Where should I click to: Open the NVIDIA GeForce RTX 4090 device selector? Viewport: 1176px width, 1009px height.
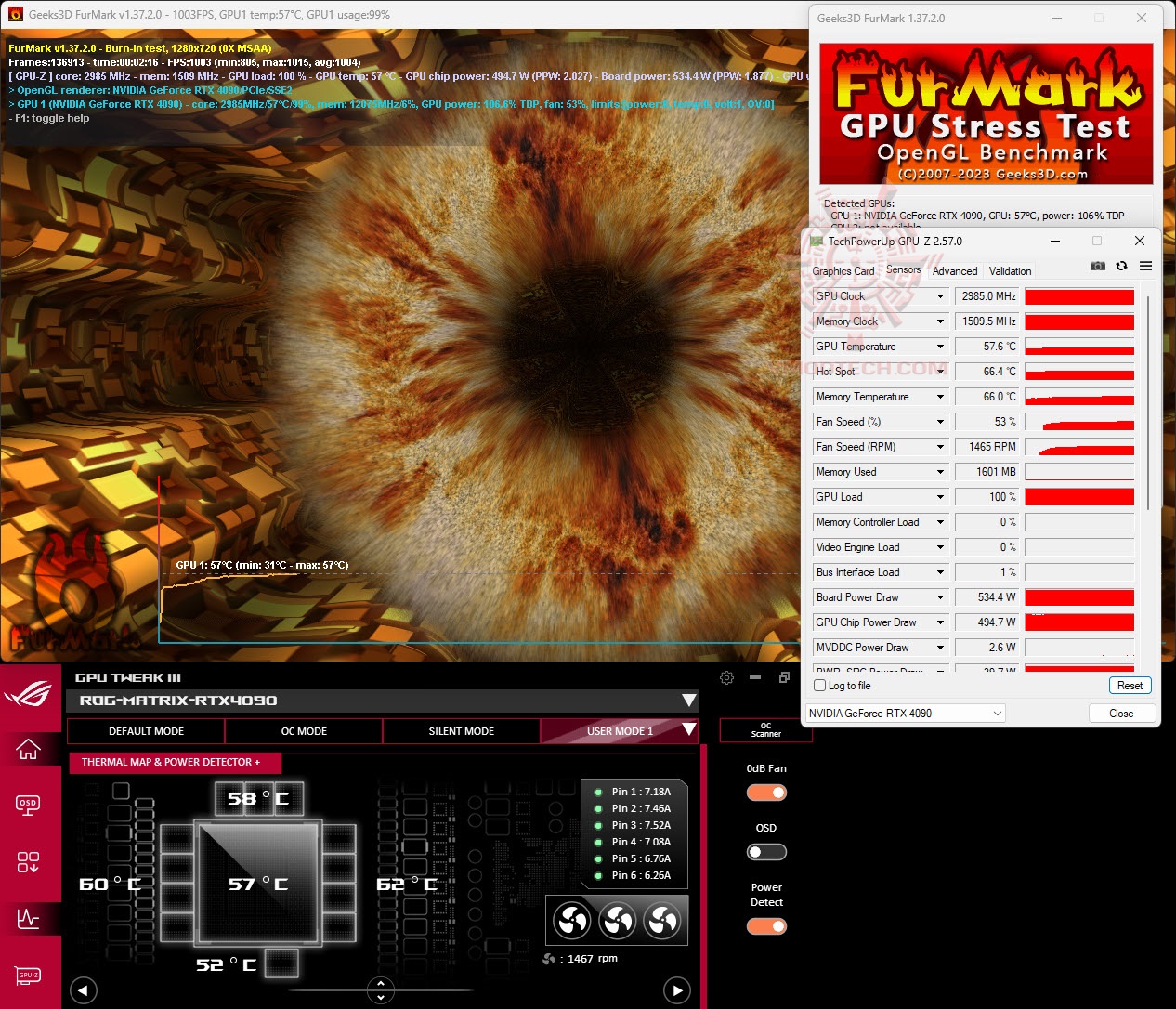(x=906, y=714)
